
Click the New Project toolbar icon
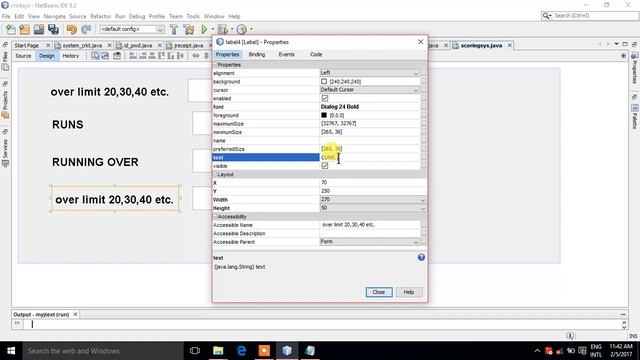pyautogui.click(x=24, y=29)
